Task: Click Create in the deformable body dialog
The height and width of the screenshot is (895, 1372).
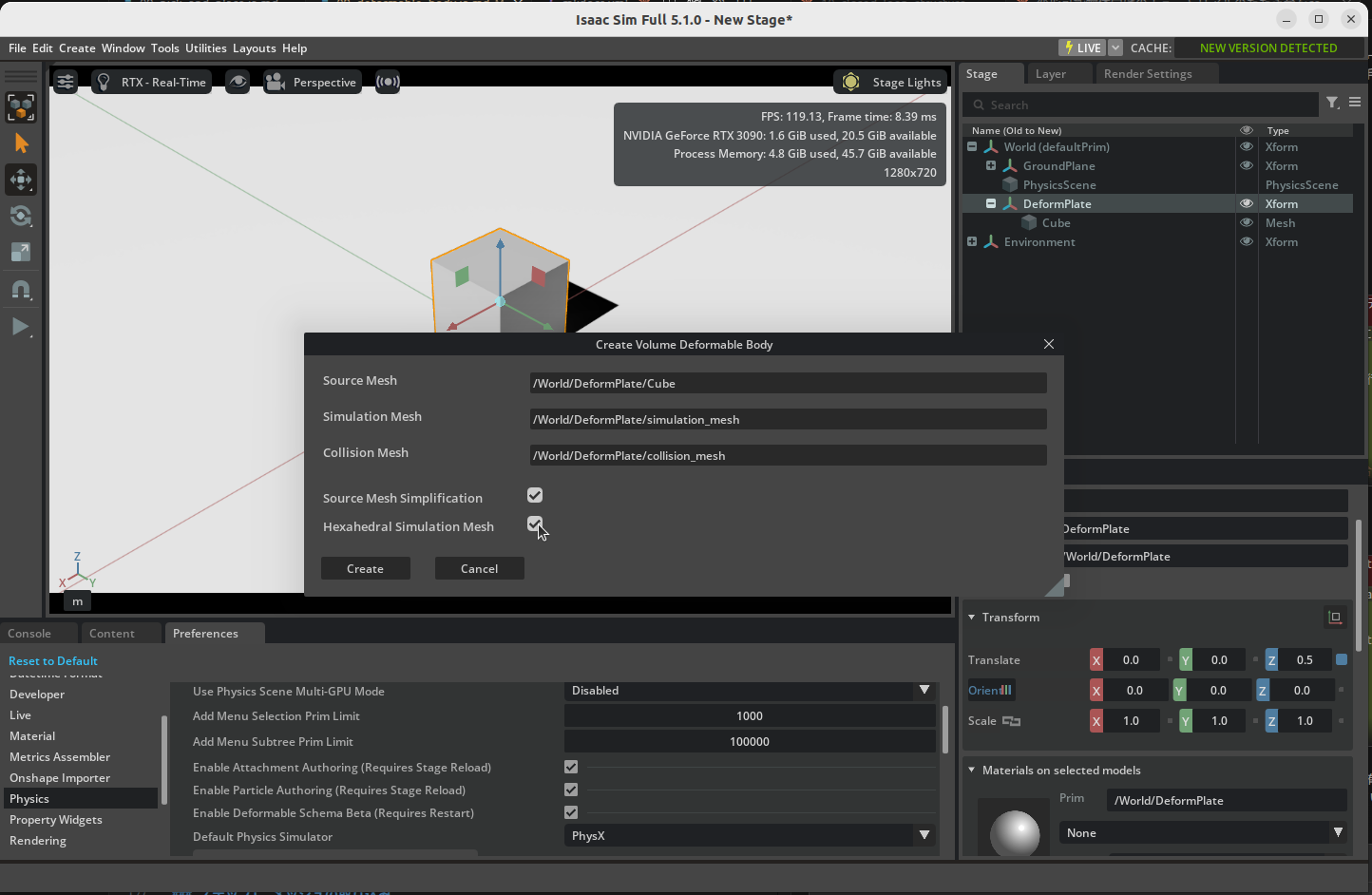Action: click(366, 568)
